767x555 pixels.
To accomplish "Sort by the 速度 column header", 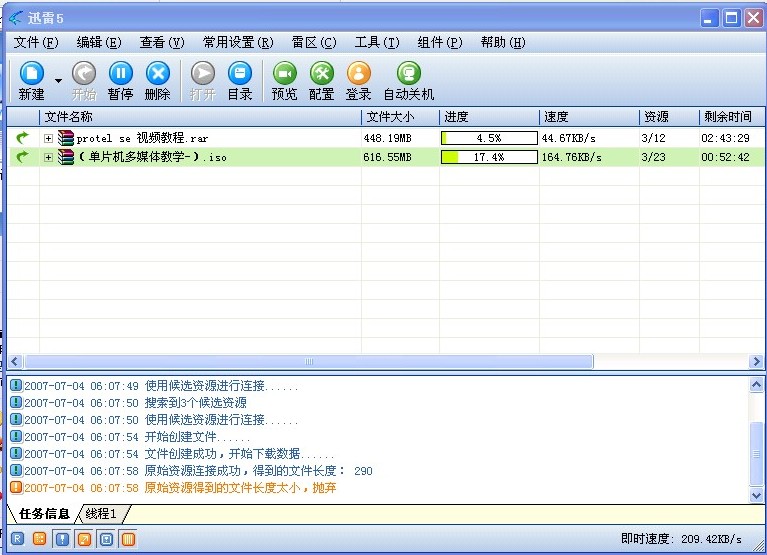I will (x=589, y=117).
